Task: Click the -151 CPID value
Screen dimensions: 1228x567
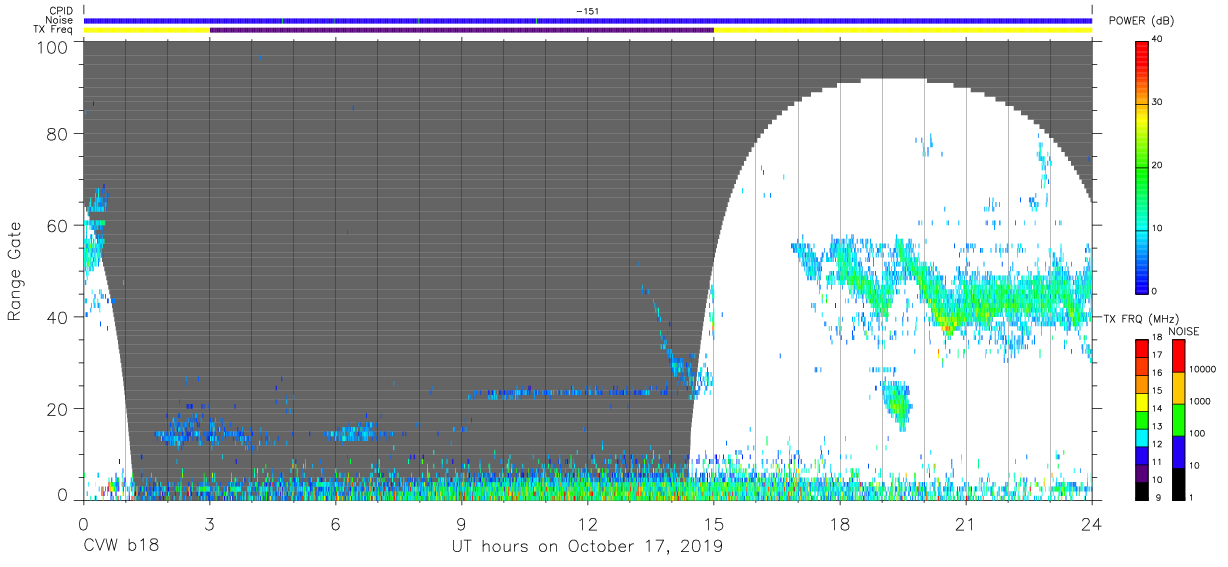Action: [587, 11]
